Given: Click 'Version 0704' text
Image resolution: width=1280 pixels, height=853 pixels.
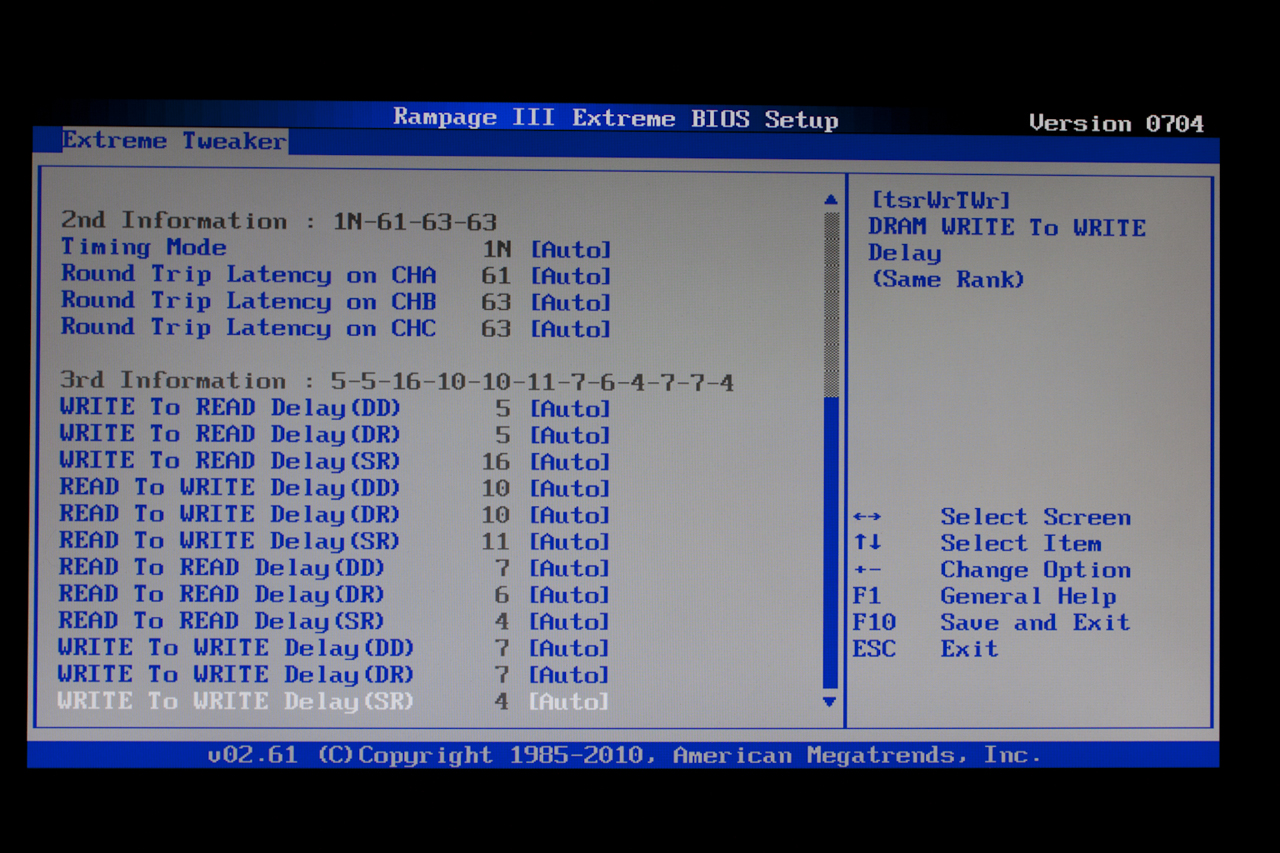Looking at the screenshot, I should click(x=1116, y=124).
